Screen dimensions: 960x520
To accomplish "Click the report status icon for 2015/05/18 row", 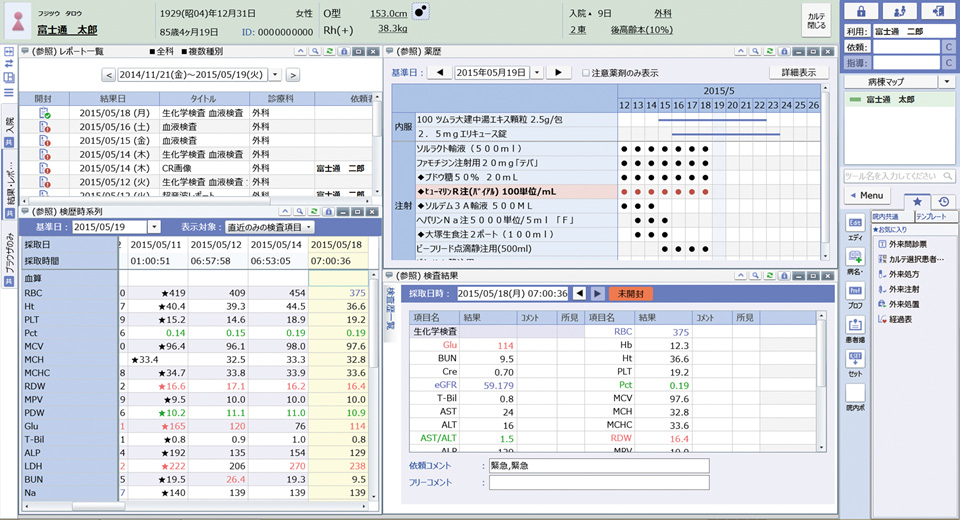I will (x=45, y=114).
